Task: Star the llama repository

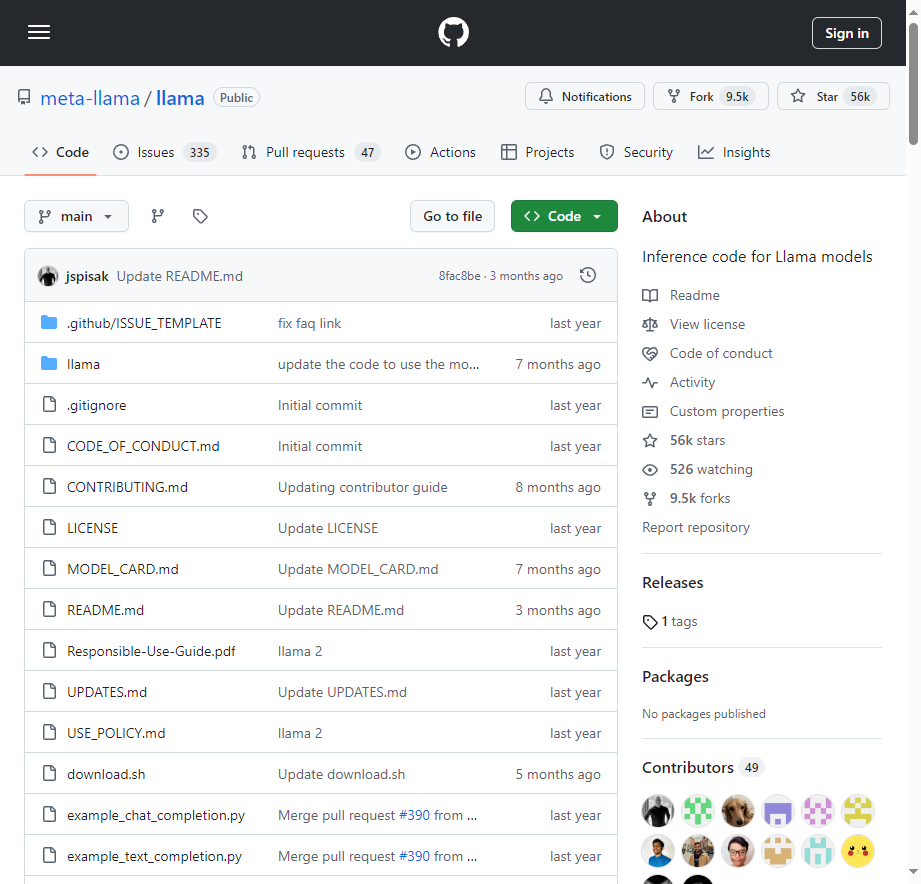Action: (x=833, y=96)
